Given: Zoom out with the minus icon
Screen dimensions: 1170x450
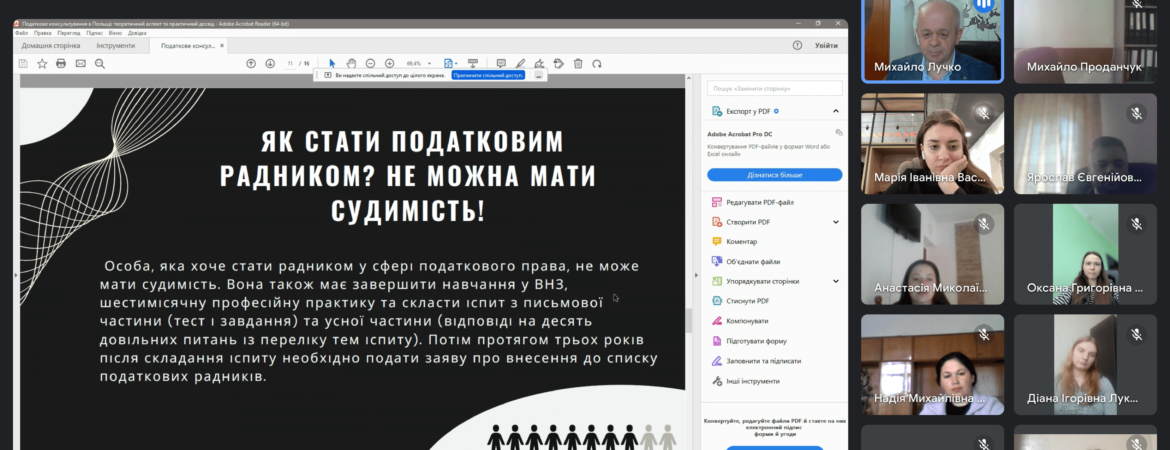Looking at the screenshot, I should click(x=370, y=63).
